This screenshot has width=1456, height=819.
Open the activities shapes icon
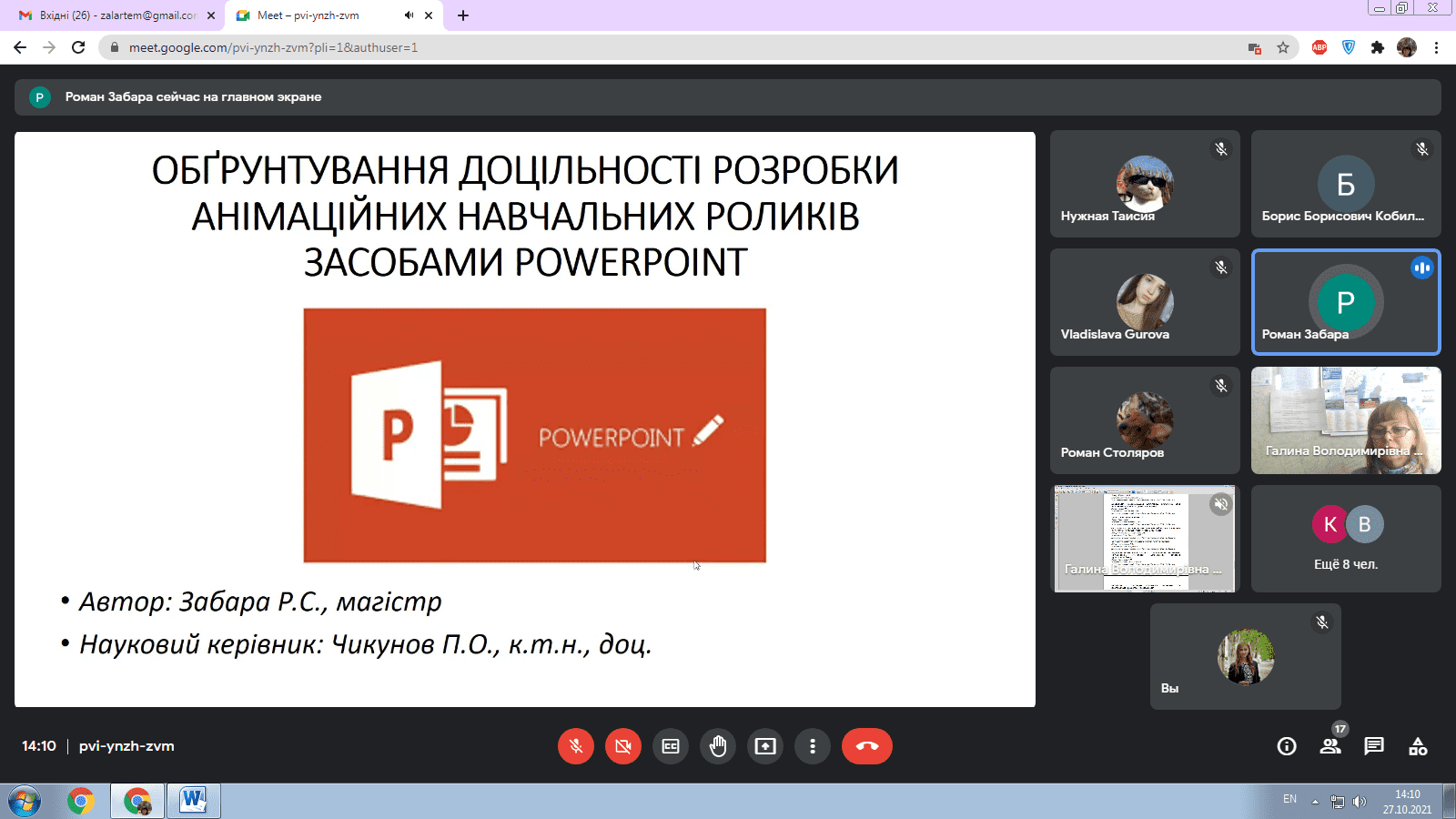coord(1418,746)
